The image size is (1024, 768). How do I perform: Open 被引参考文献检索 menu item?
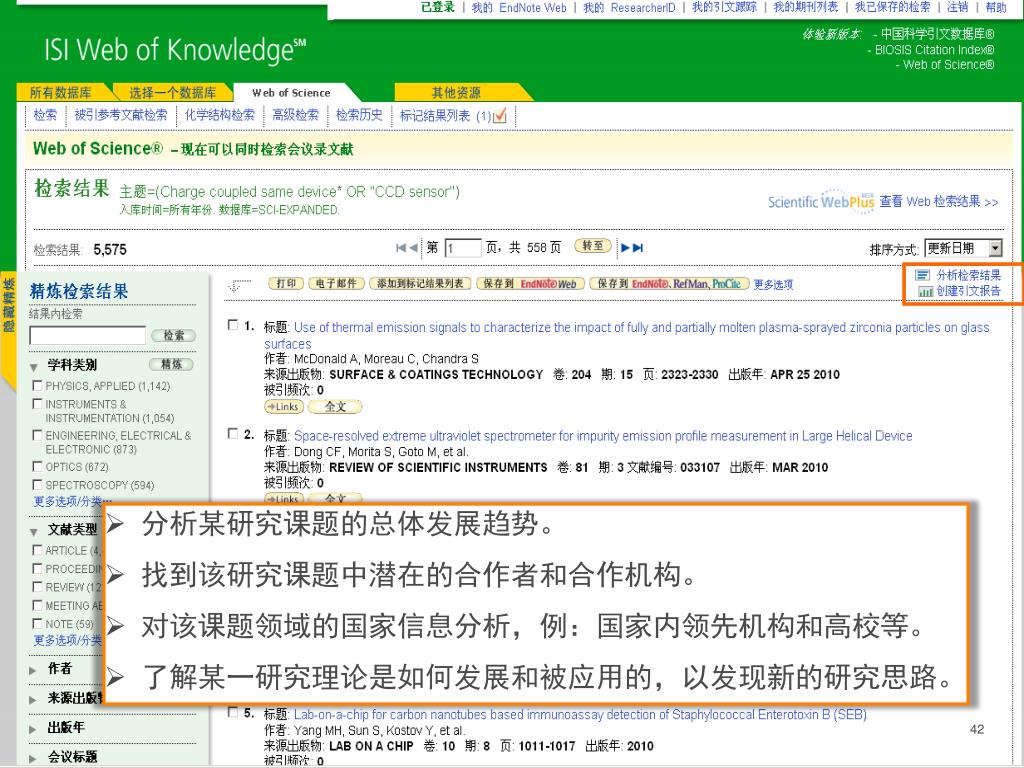[x=121, y=116]
